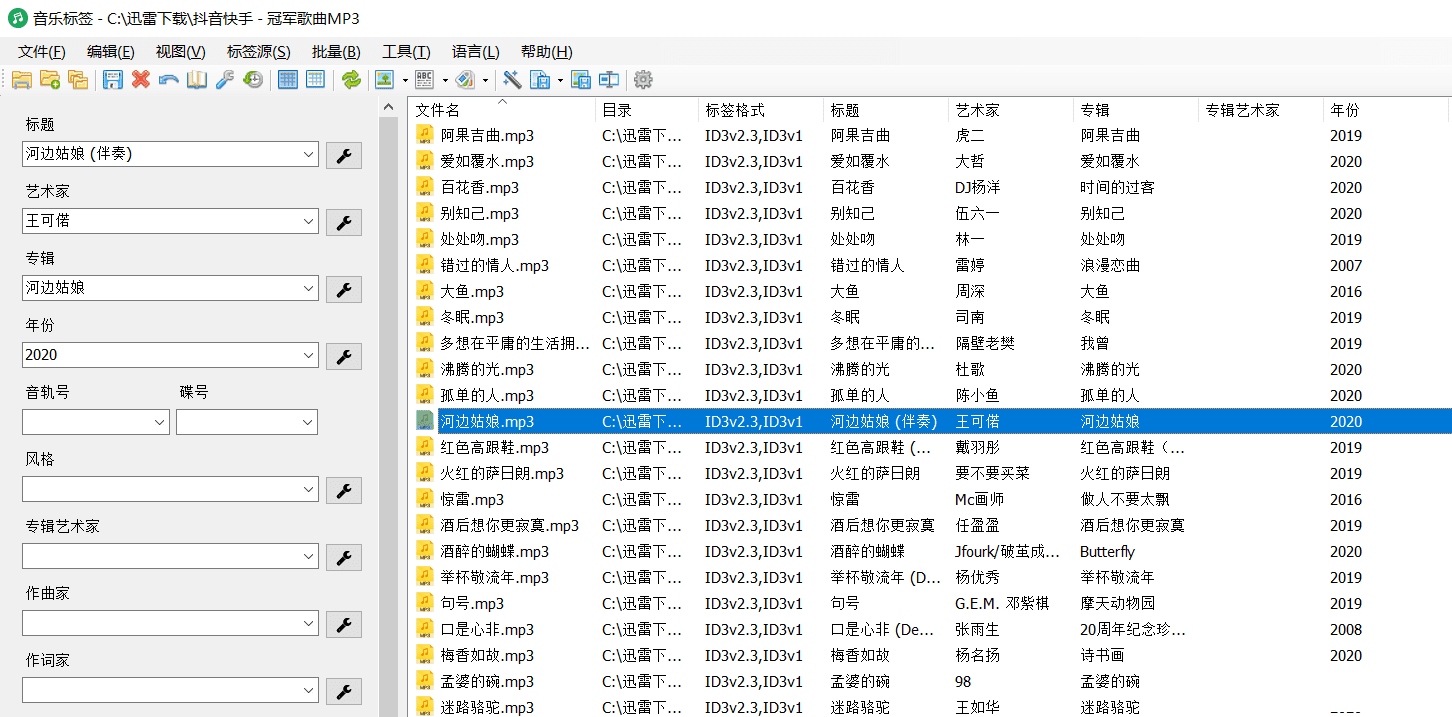
Task: Select the row 句号.mp3
Action: click(472, 604)
